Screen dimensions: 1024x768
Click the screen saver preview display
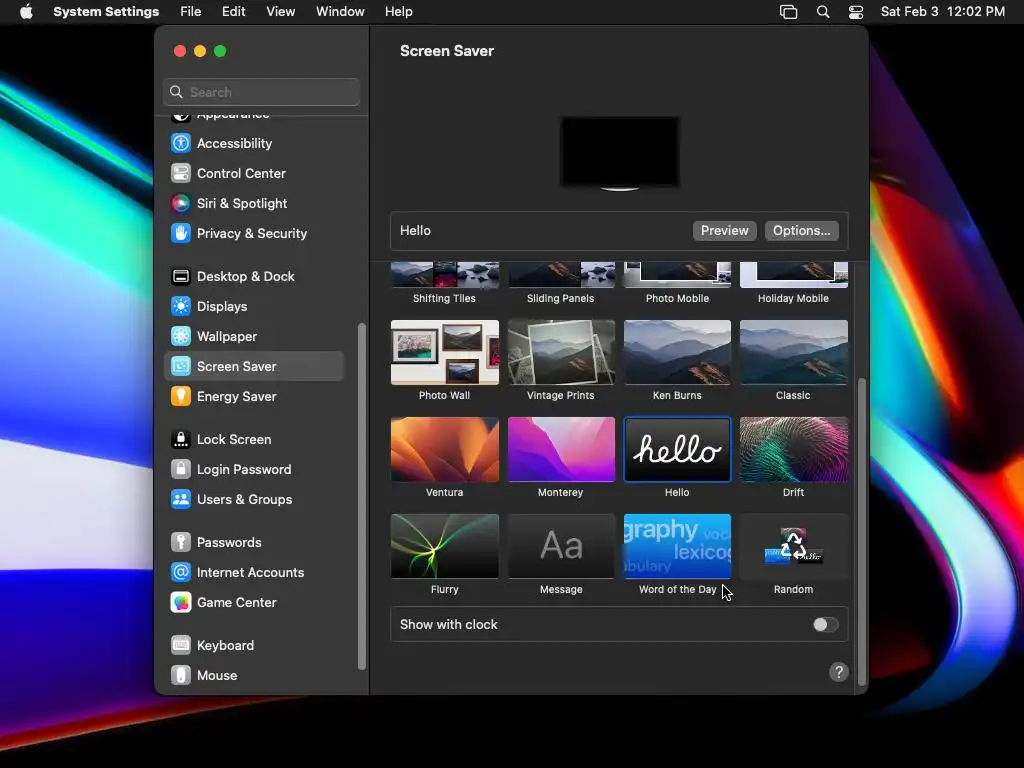[x=619, y=153]
